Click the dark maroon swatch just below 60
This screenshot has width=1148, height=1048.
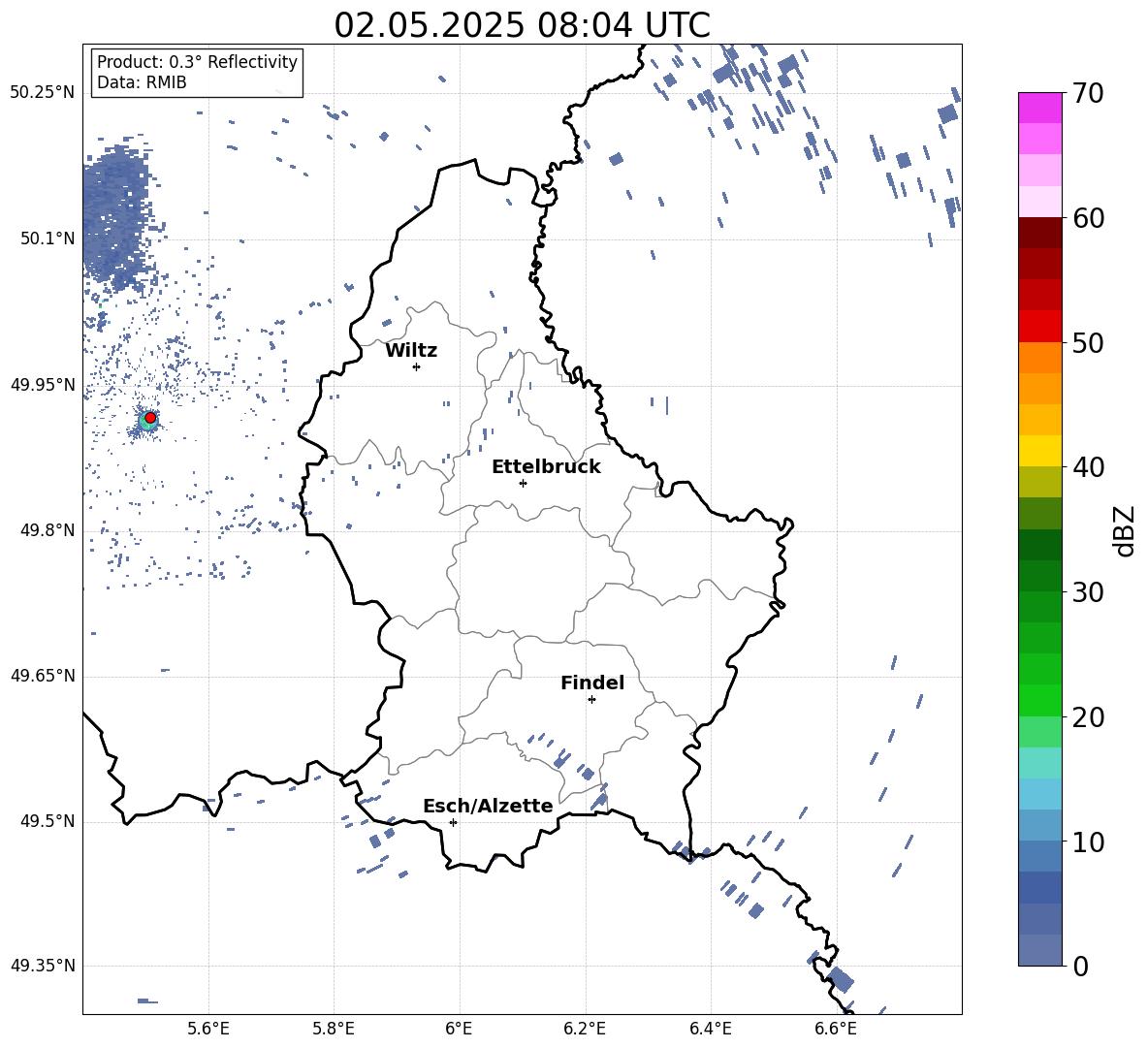pyautogui.click(x=1039, y=234)
